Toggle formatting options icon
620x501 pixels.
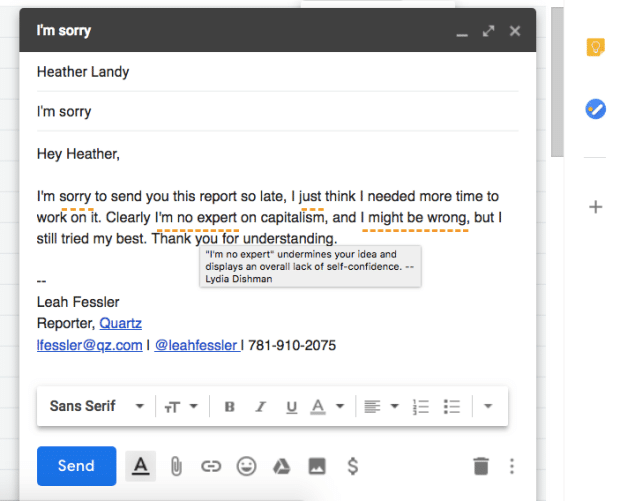(x=141, y=466)
